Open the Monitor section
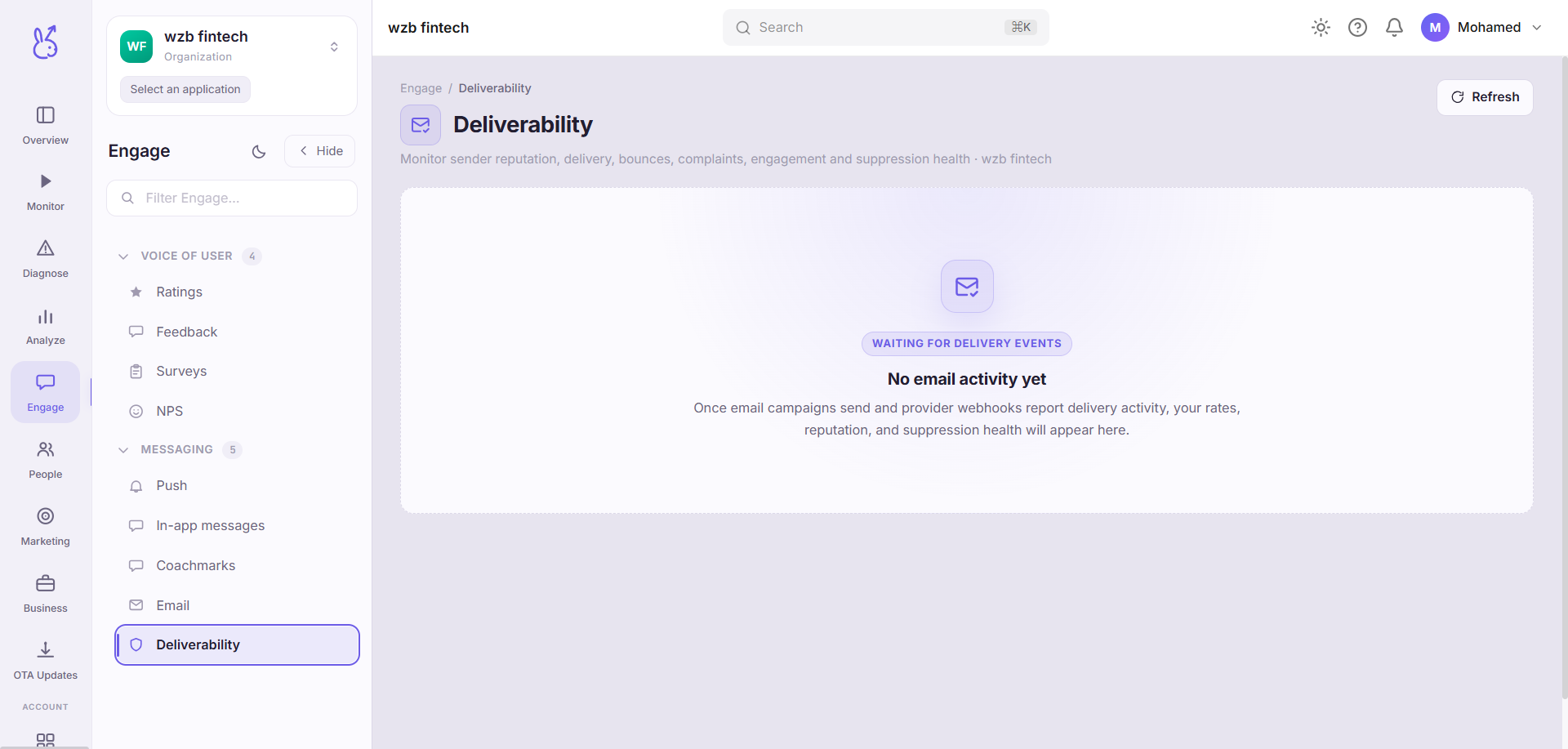This screenshot has width=1568, height=749. pos(46,192)
